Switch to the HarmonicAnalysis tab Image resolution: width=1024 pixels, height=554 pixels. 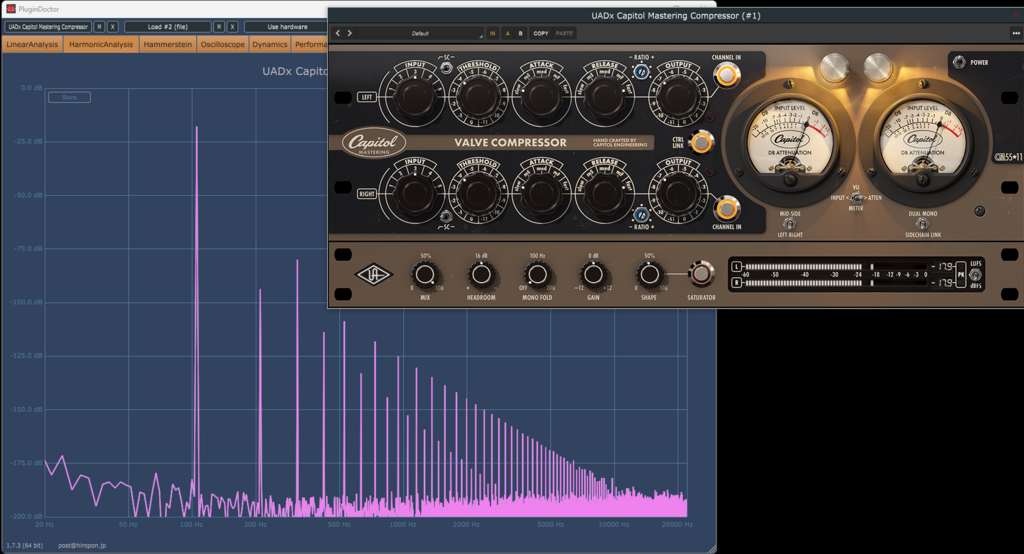(x=101, y=44)
